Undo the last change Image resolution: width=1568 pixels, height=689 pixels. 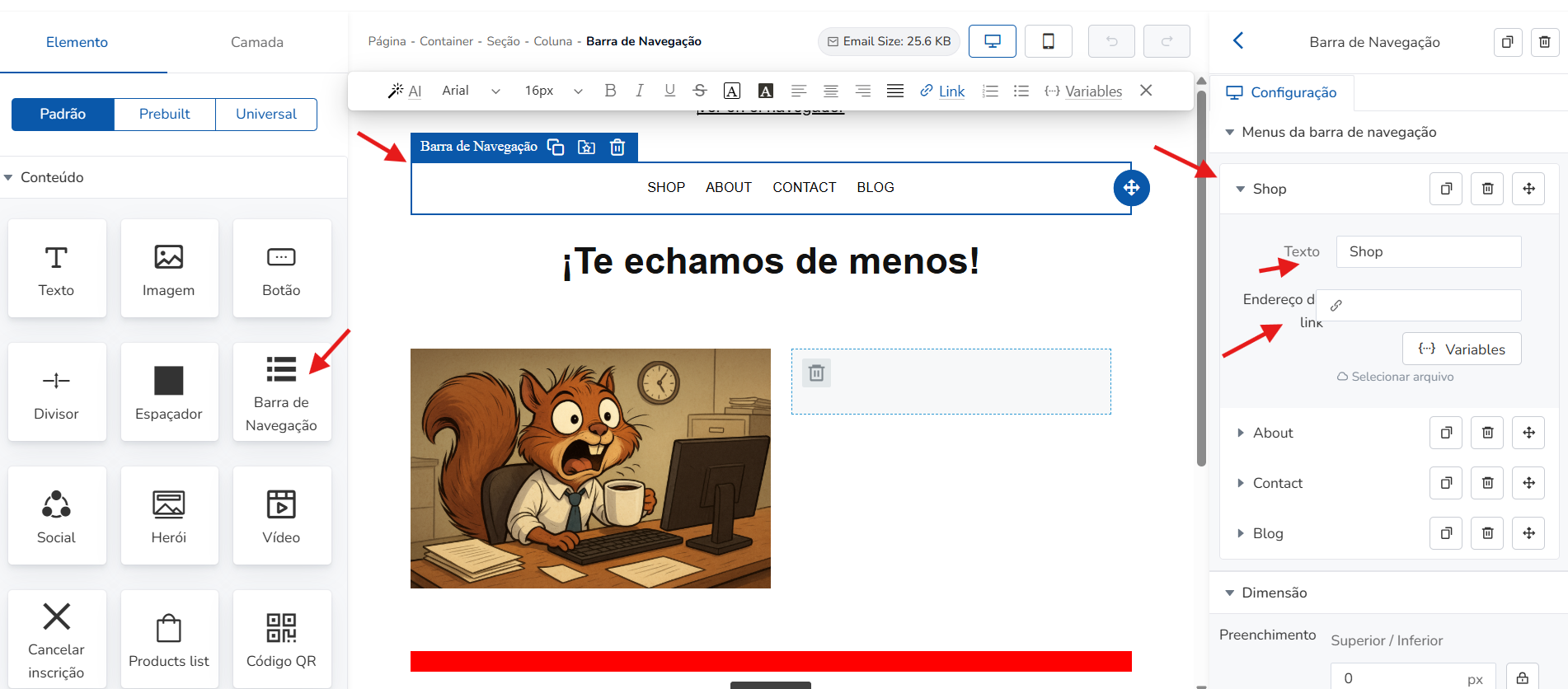[x=1111, y=41]
